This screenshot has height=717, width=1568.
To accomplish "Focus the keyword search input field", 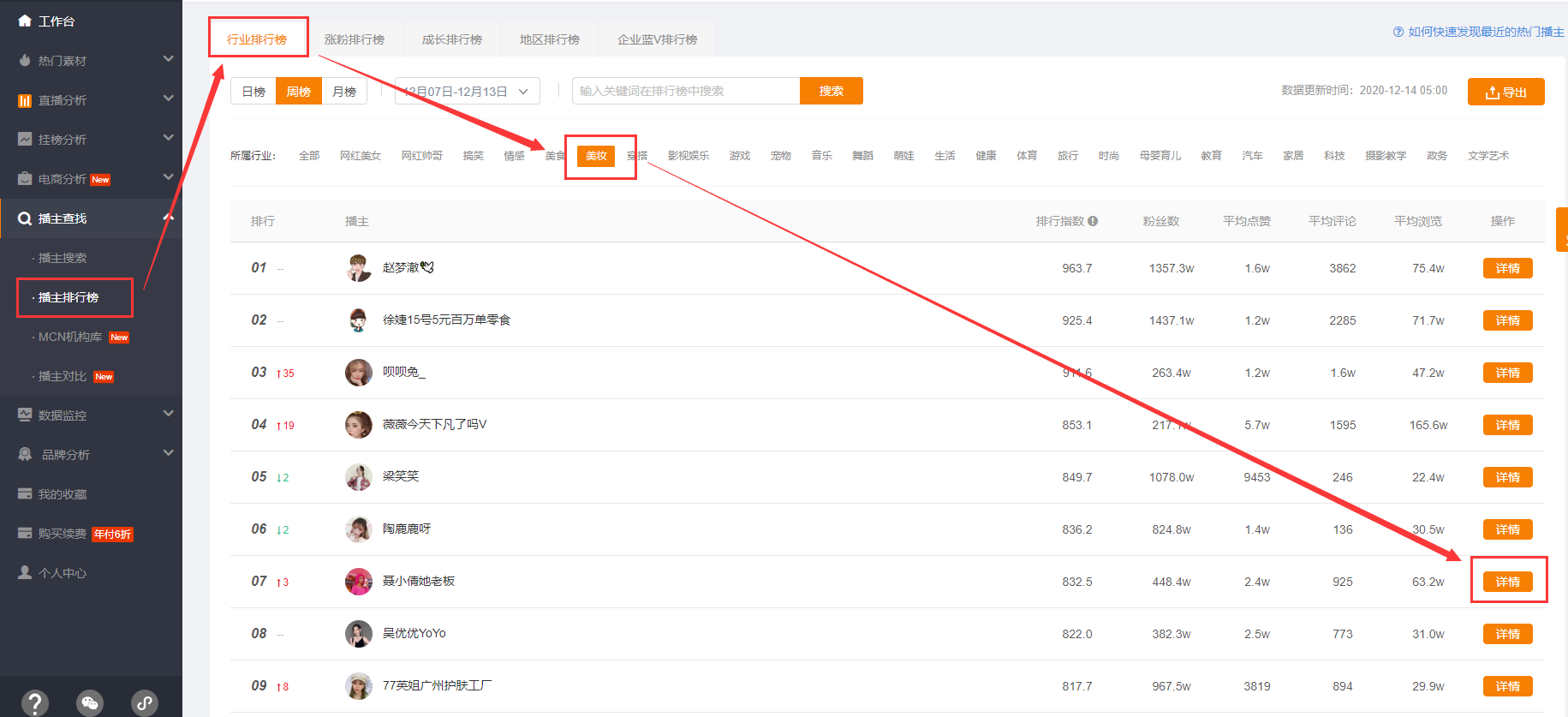I will [x=686, y=91].
